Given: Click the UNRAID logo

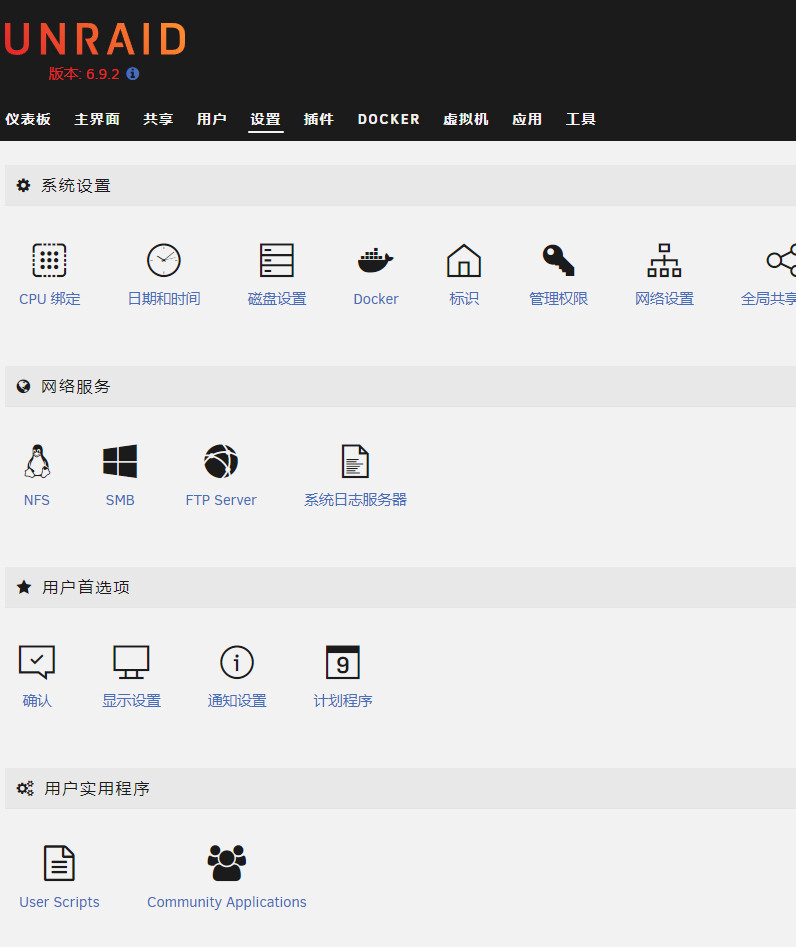Looking at the screenshot, I should tap(95, 39).
